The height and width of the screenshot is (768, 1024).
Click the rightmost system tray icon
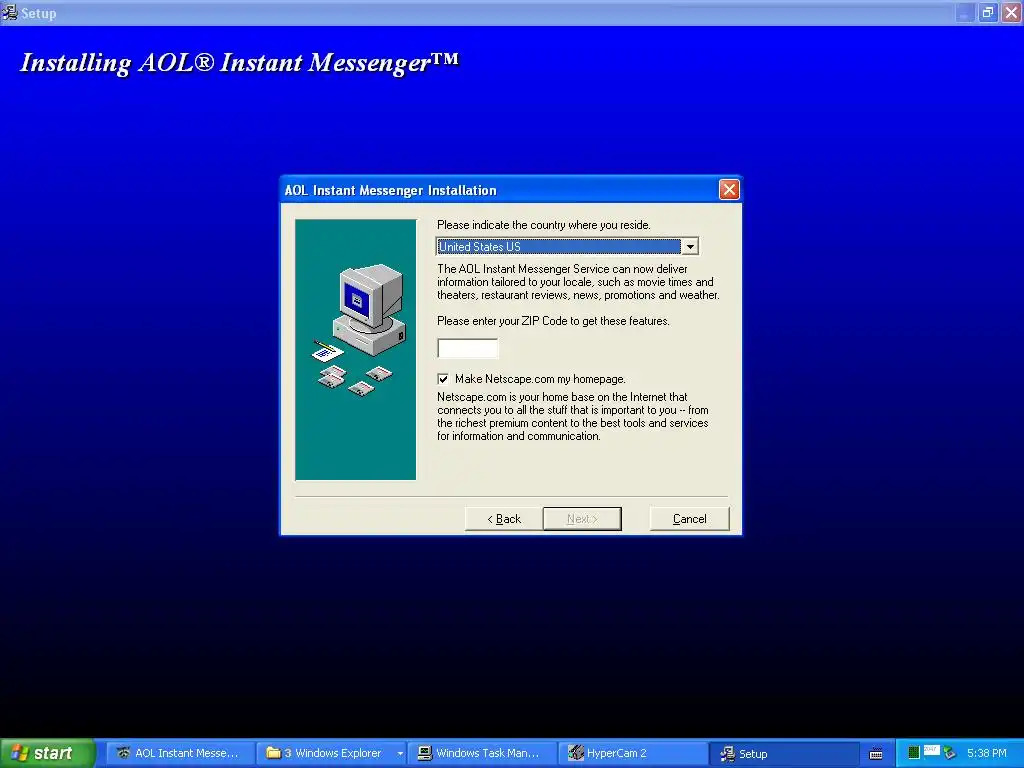click(949, 753)
